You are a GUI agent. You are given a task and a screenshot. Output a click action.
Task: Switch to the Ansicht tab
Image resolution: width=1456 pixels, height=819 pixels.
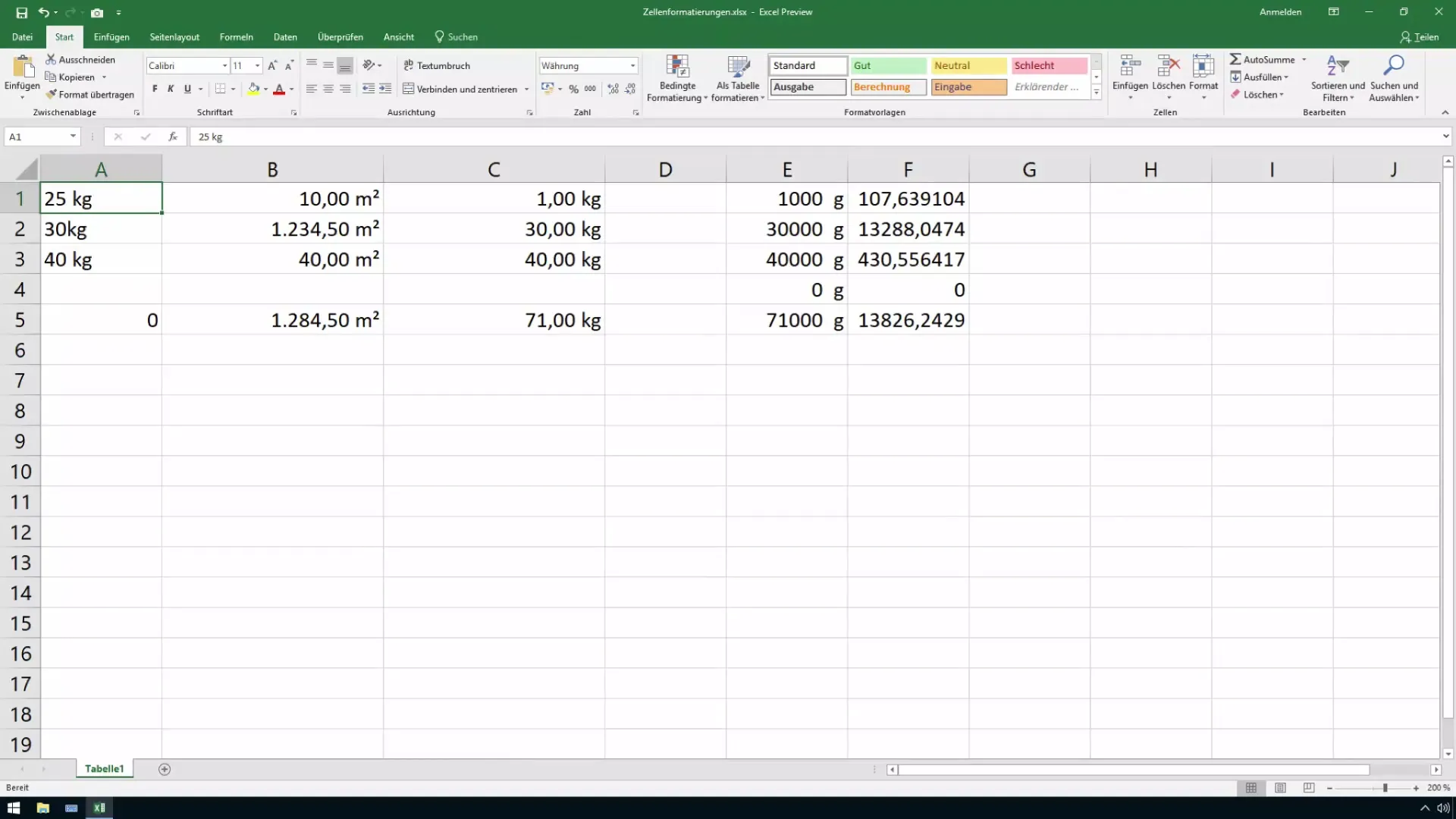tap(399, 37)
